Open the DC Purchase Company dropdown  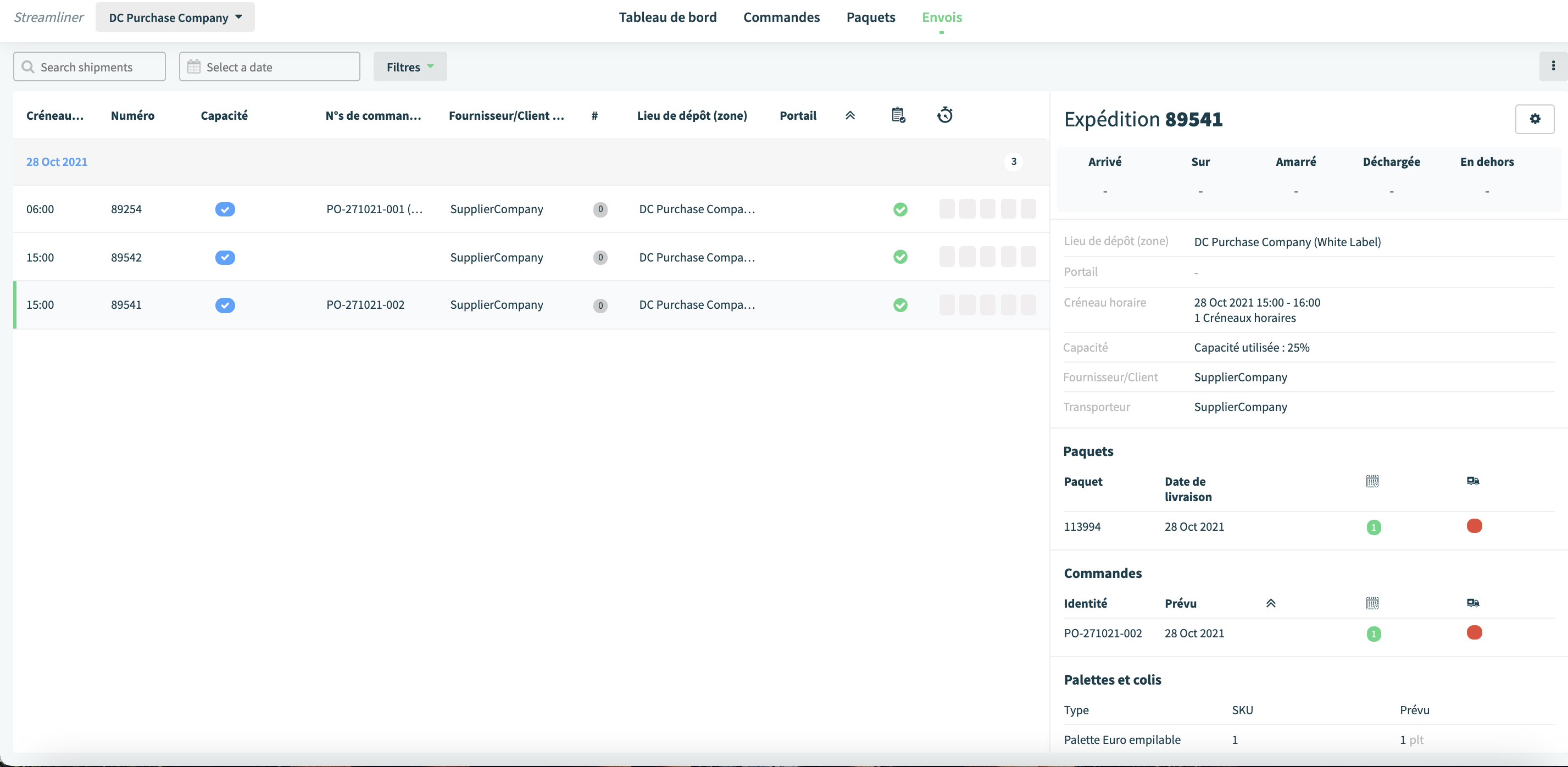[x=175, y=17]
